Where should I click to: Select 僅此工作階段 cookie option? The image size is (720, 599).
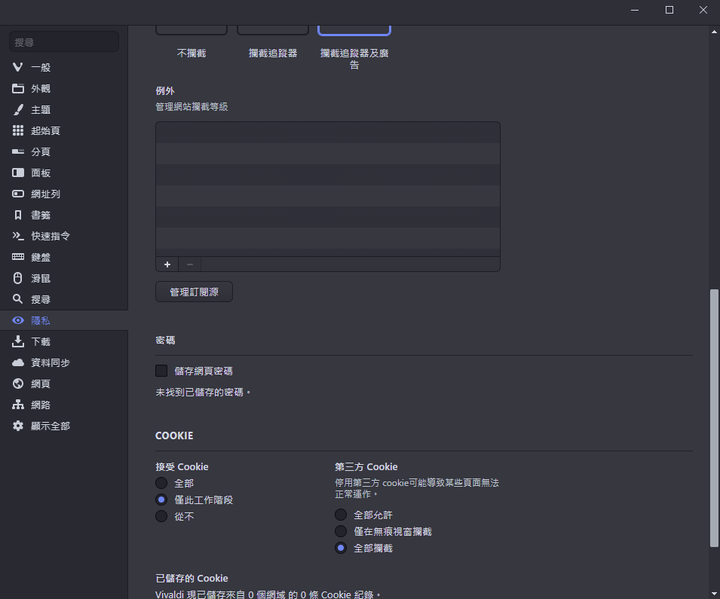tap(161, 500)
